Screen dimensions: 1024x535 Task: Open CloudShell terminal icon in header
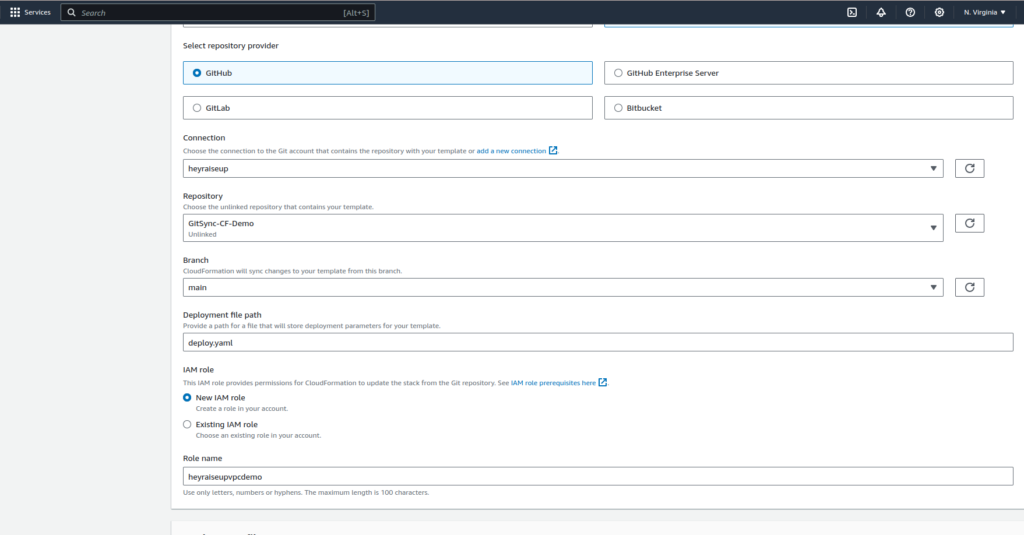pos(851,12)
